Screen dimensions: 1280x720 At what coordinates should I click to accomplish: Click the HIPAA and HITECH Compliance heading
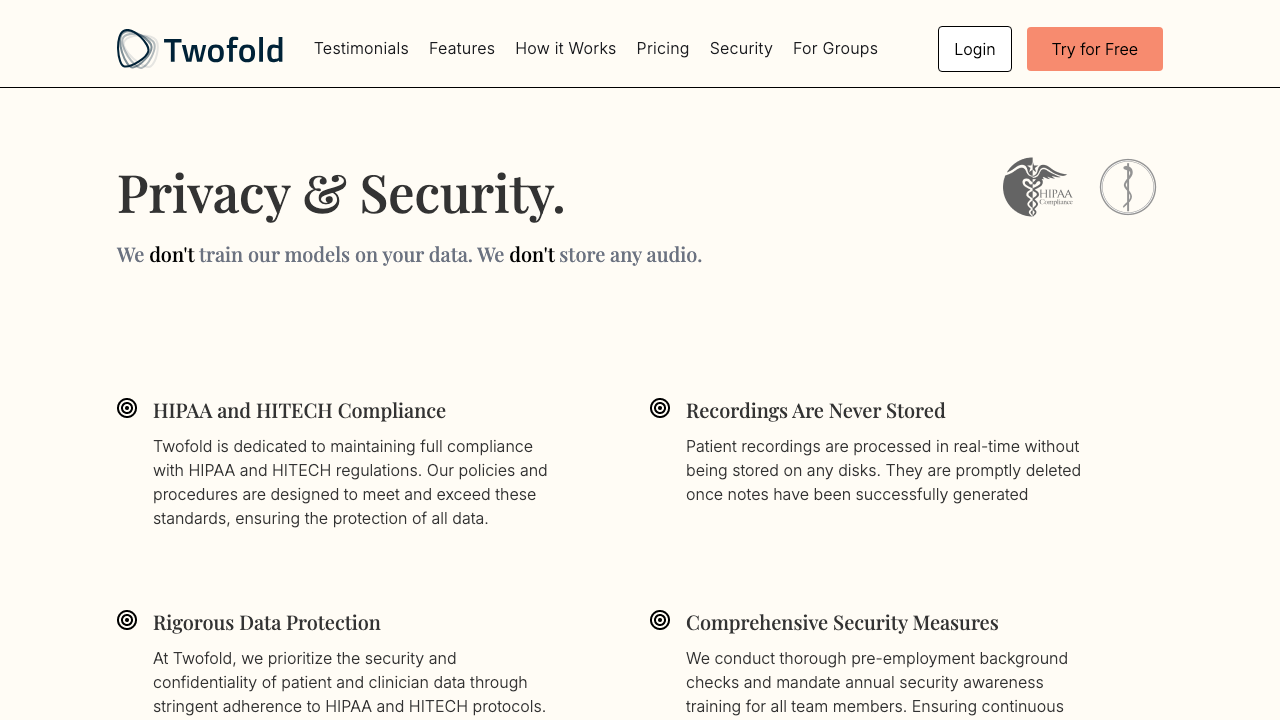[299, 410]
